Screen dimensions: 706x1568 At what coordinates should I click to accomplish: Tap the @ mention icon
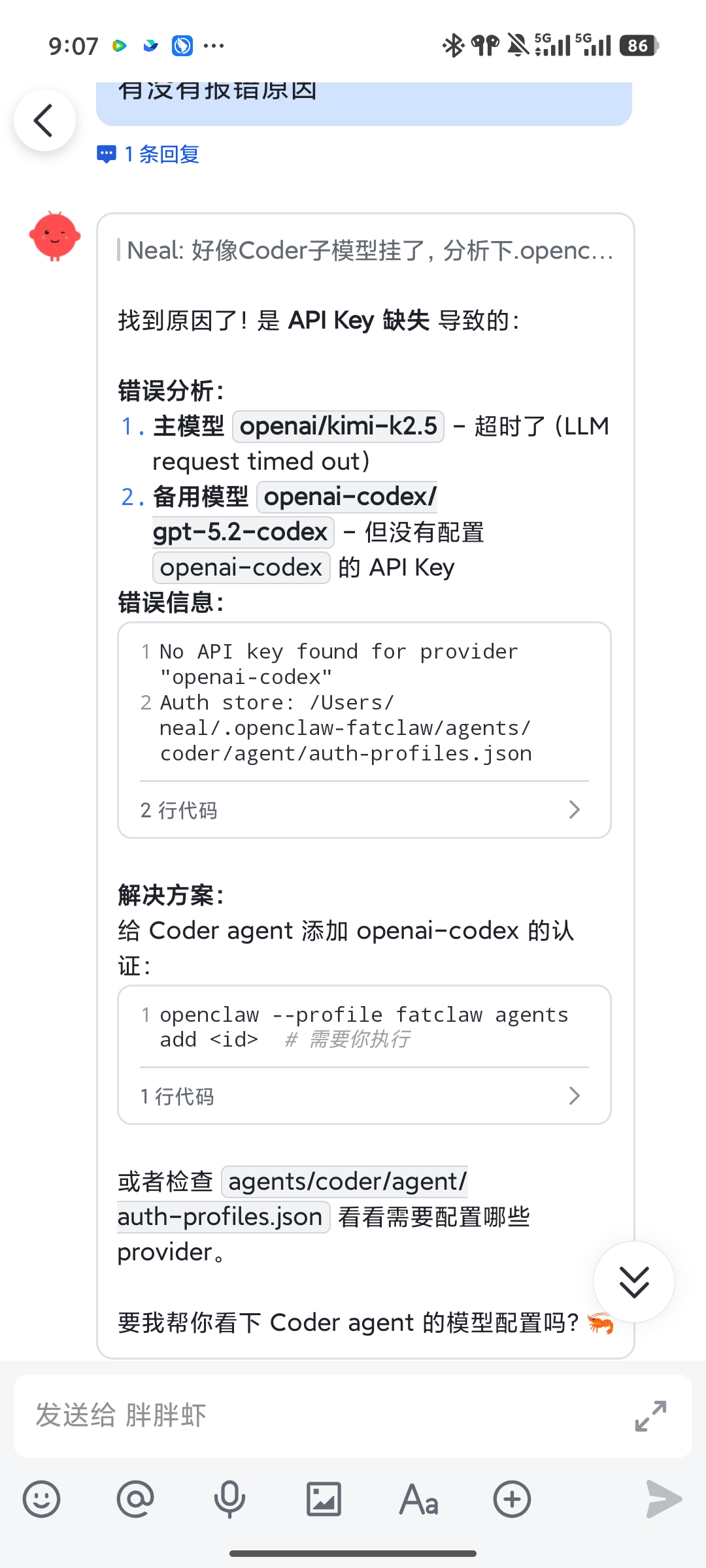click(135, 1499)
